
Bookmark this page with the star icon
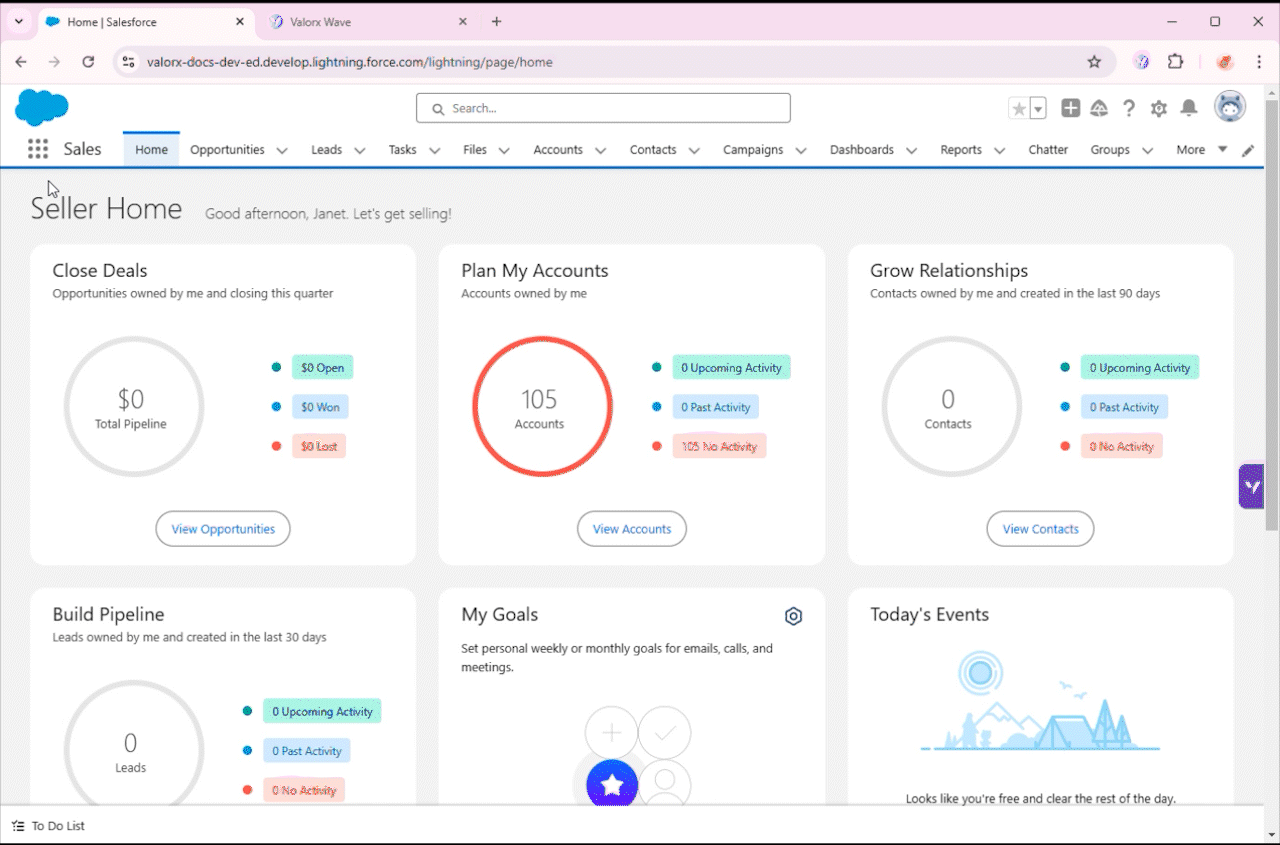coord(1094,62)
